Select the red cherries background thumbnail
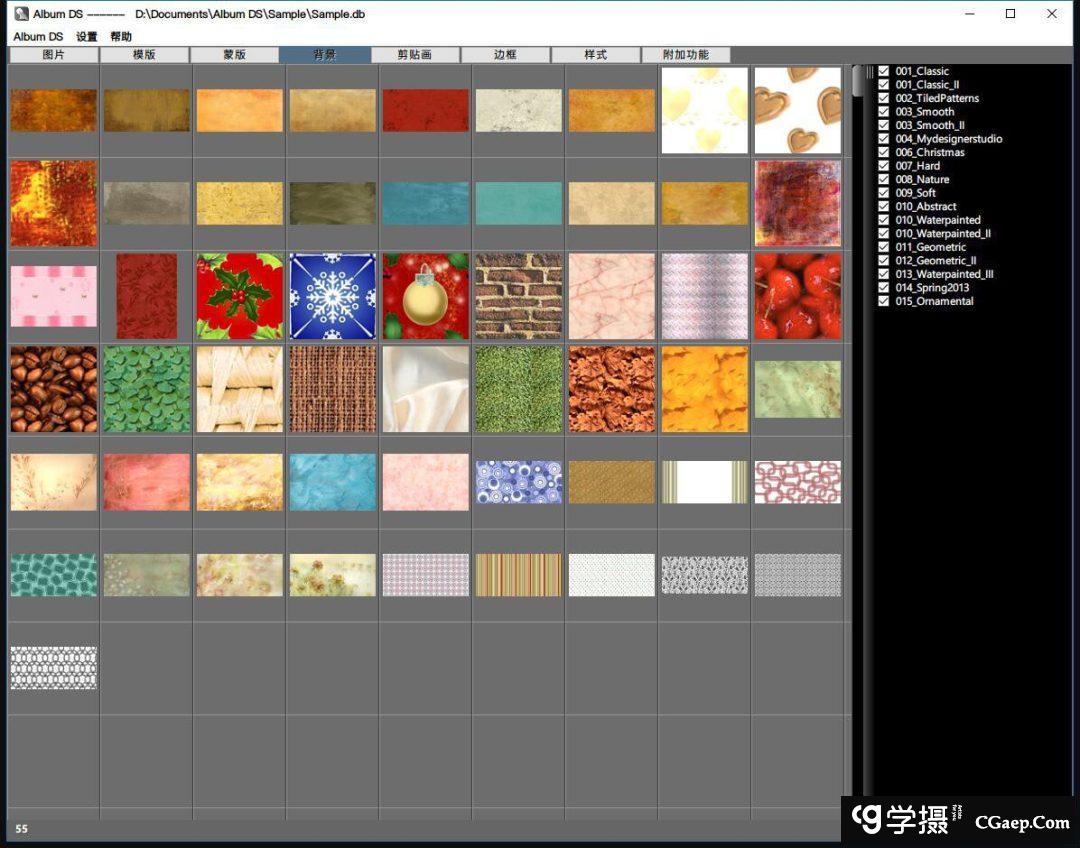 pyautogui.click(x=797, y=296)
